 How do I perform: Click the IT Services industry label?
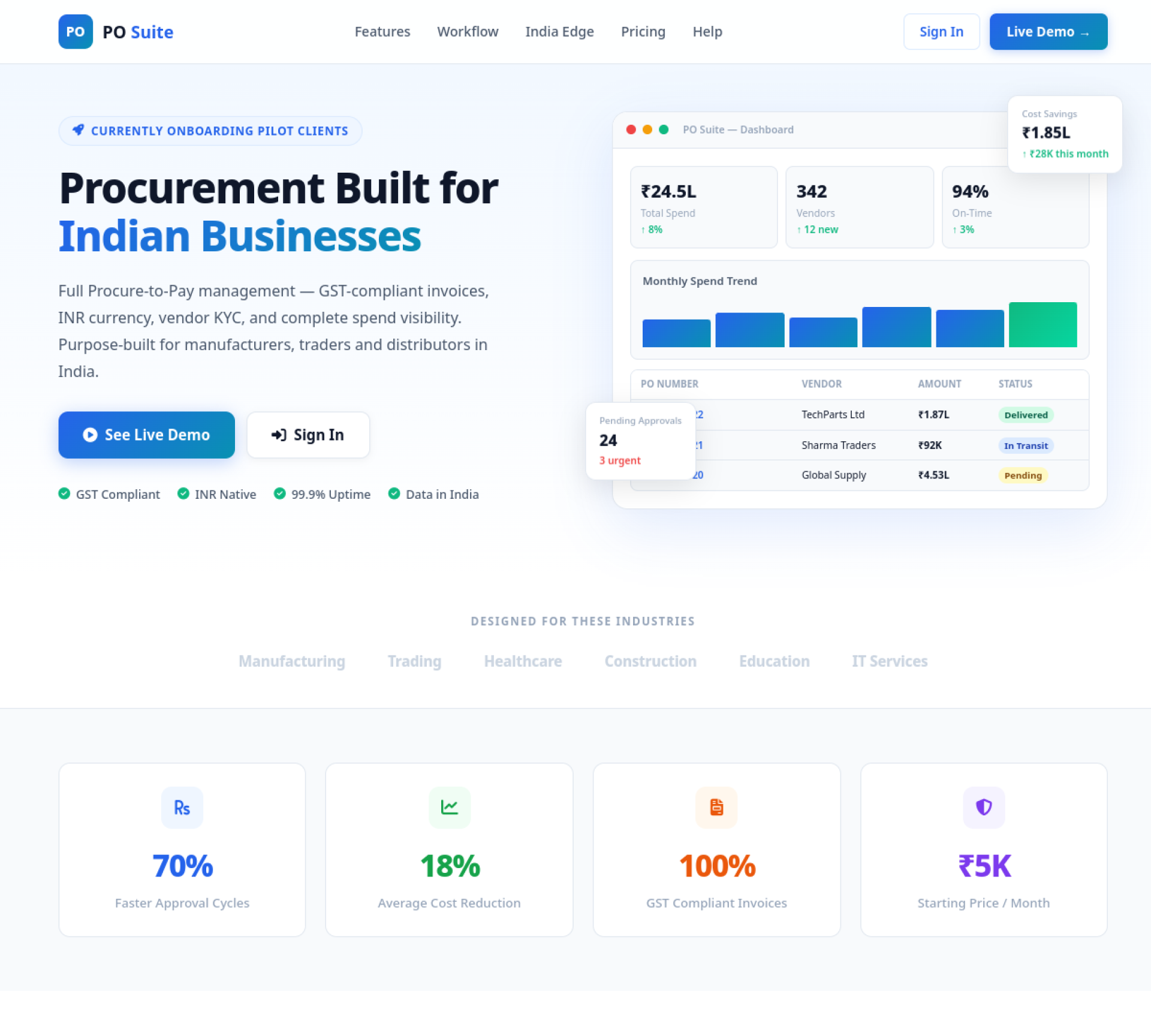(x=890, y=661)
